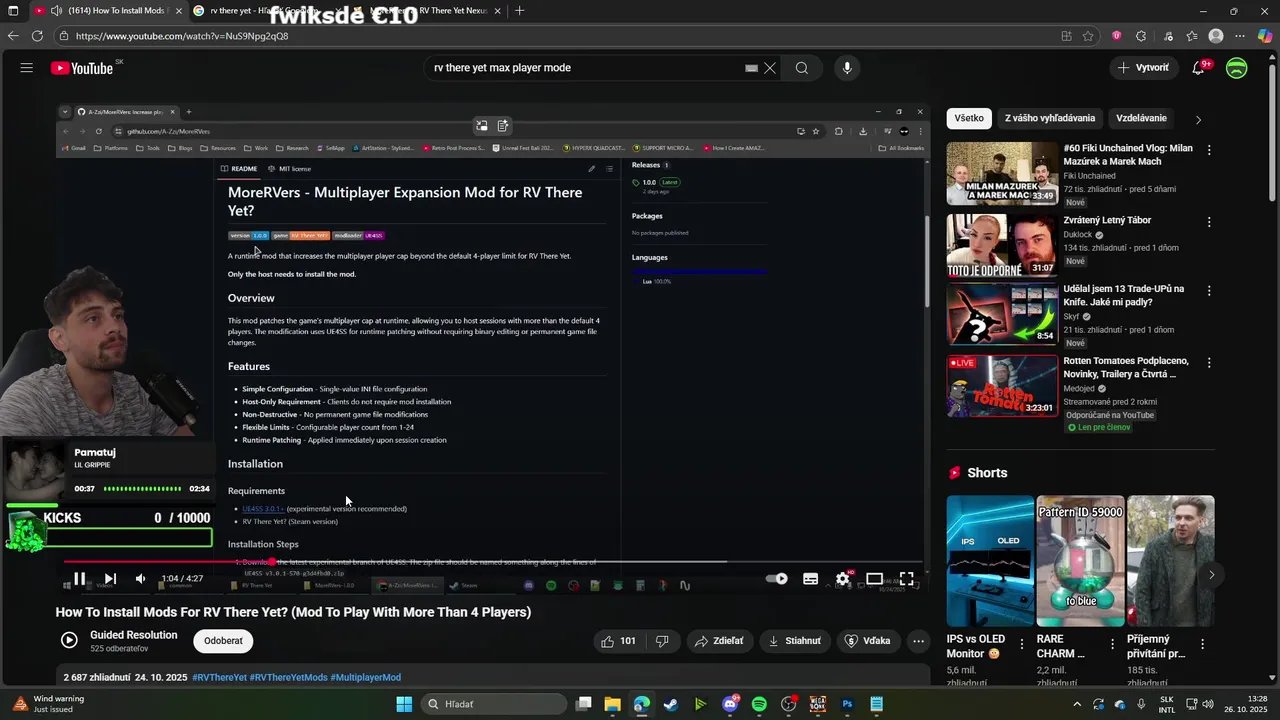Viewport: 1280px width, 720px height.
Task: Open IPS vs OLED Monitor short
Action: [x=990, y=561]
